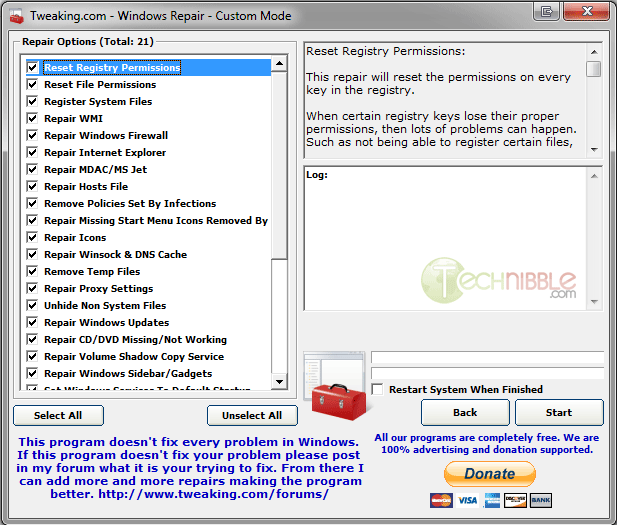Toggle Unhide Non System Files checkbox
617x525 pixels.
pyautogui.click(x=32, y=305)
